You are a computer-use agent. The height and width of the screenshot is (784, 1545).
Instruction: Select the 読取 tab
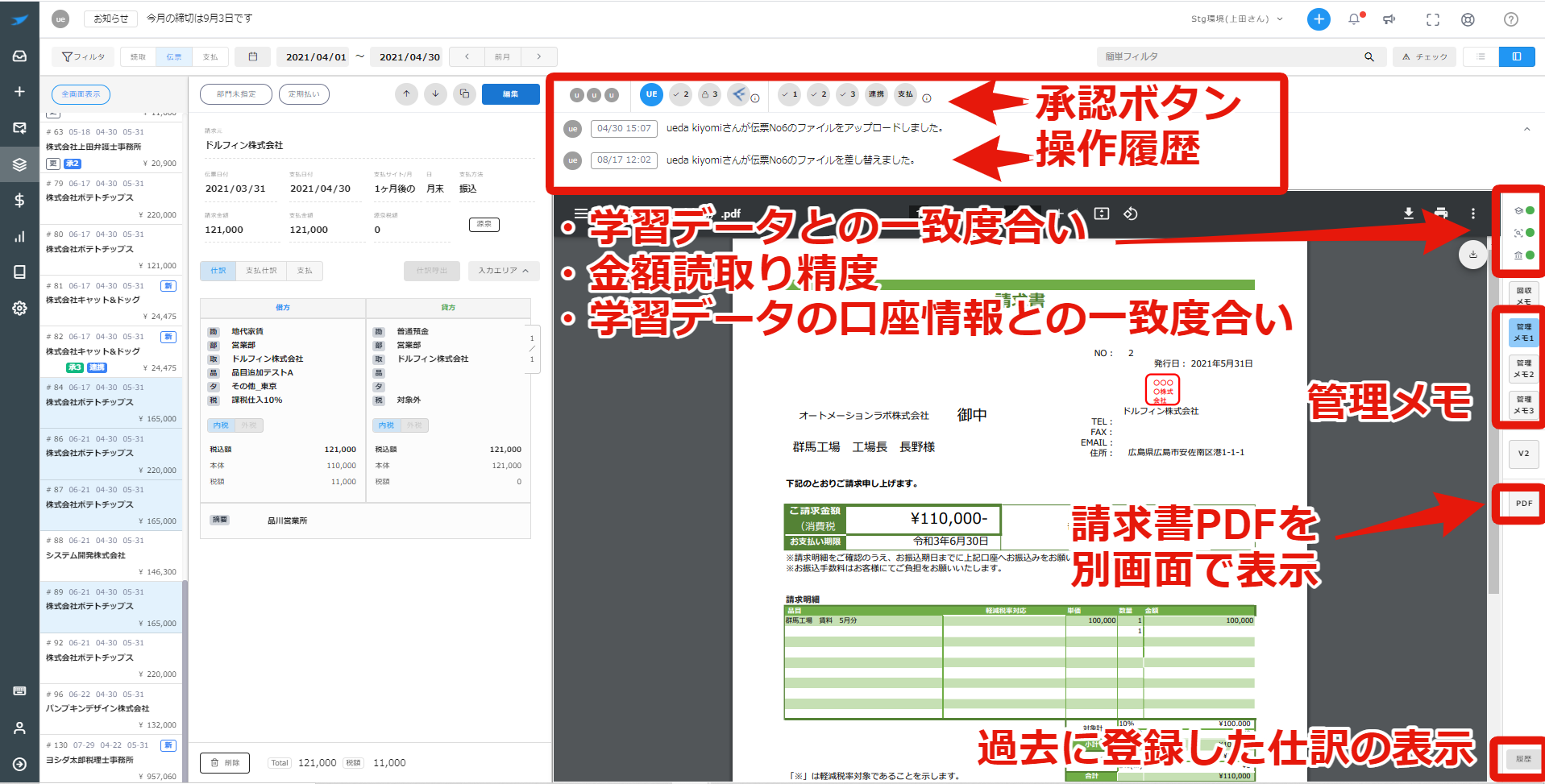138,56
